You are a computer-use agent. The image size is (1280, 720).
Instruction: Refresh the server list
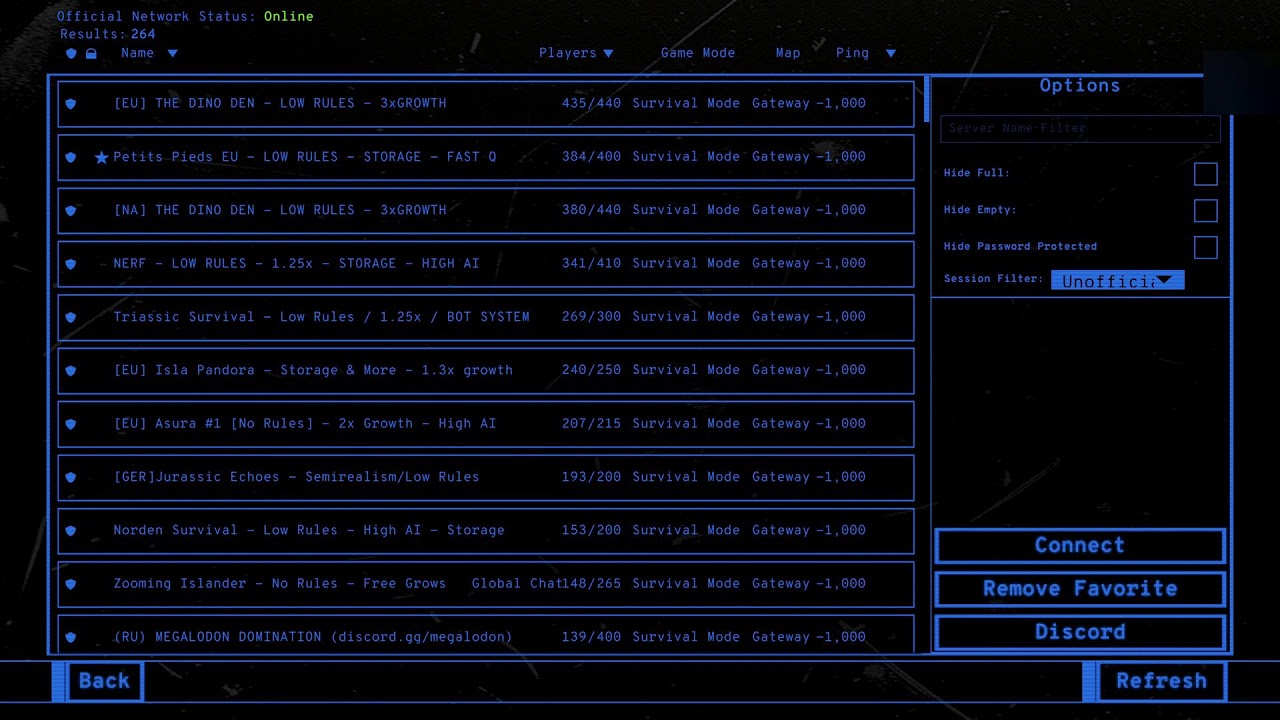pyautogui.click(x=1161, y=681)
